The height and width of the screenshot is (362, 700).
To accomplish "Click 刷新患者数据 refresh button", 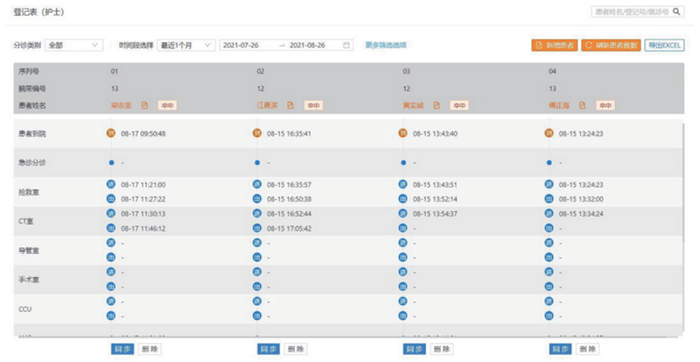I will click(x=611, y=45).
